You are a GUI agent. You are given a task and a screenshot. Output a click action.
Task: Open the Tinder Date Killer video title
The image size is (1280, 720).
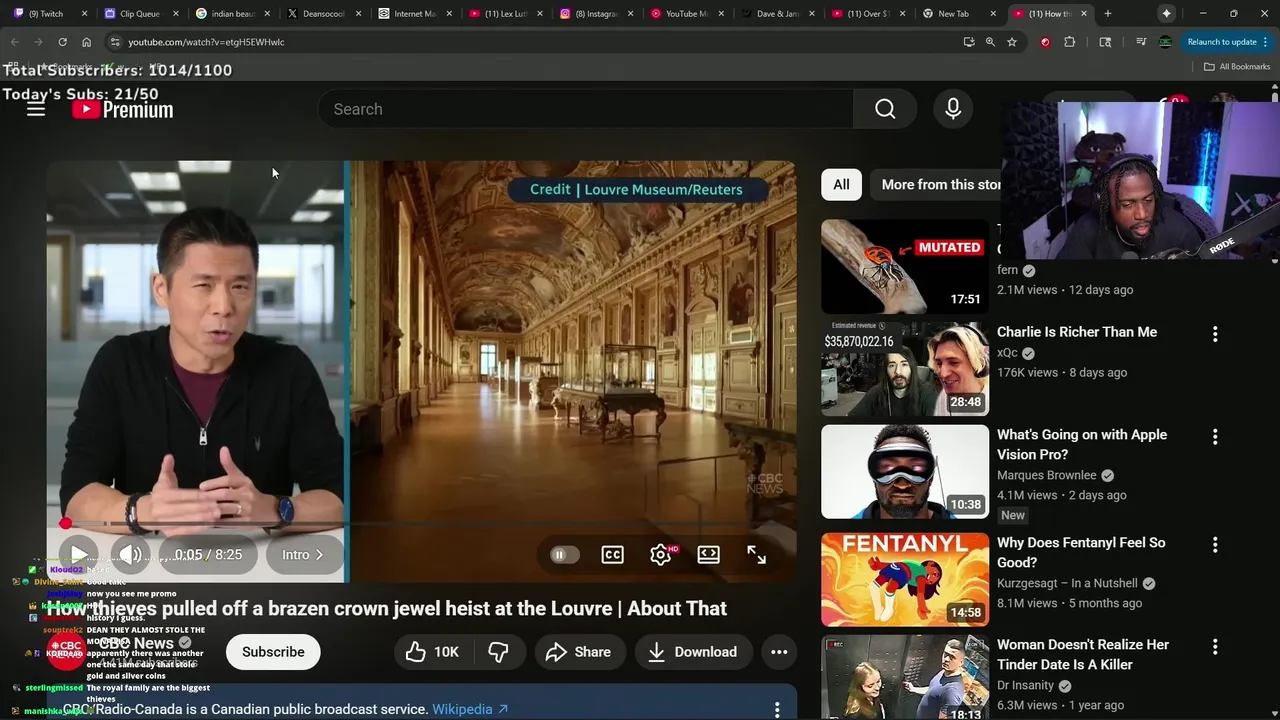1083,654
